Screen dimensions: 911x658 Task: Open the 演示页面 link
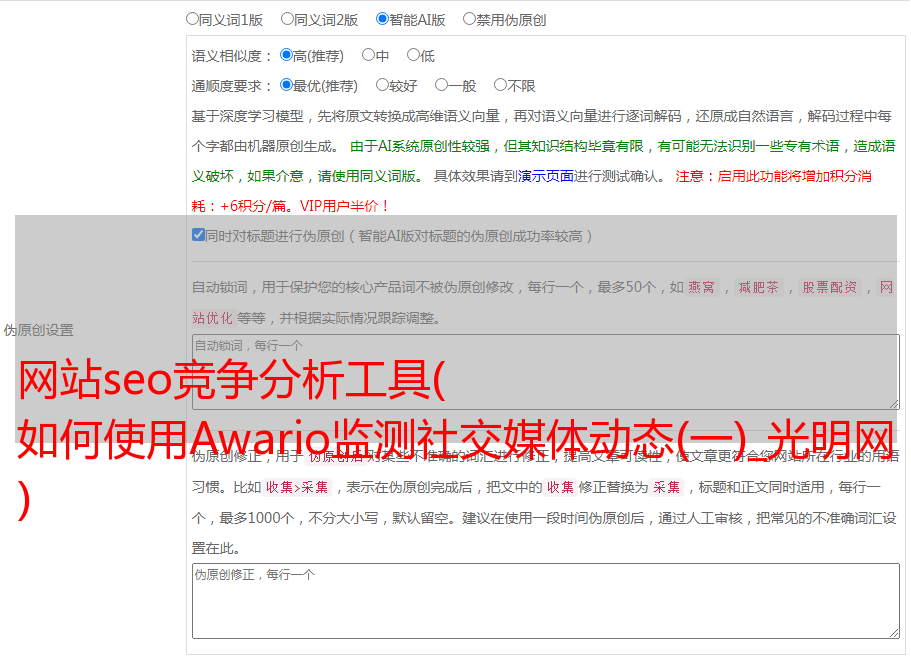coord(546,176)
